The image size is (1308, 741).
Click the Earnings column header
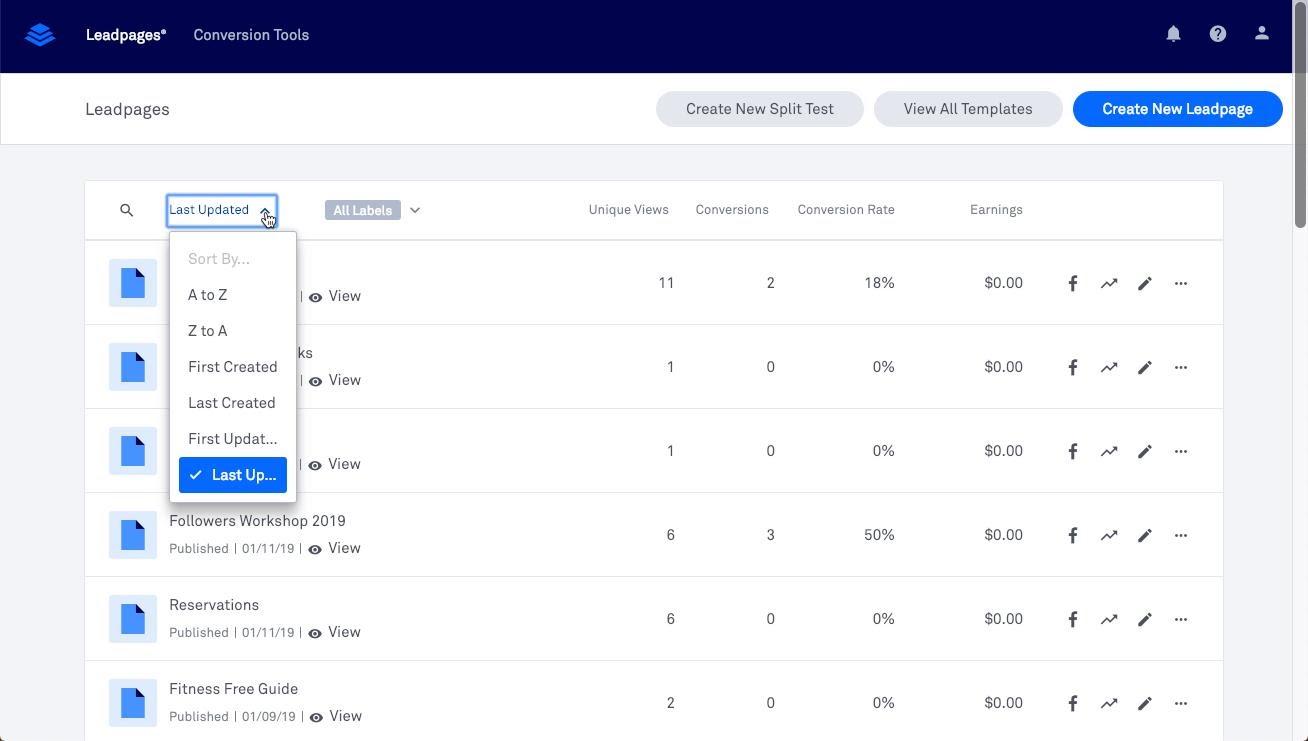pyautogui.click(x=996, y=210)
